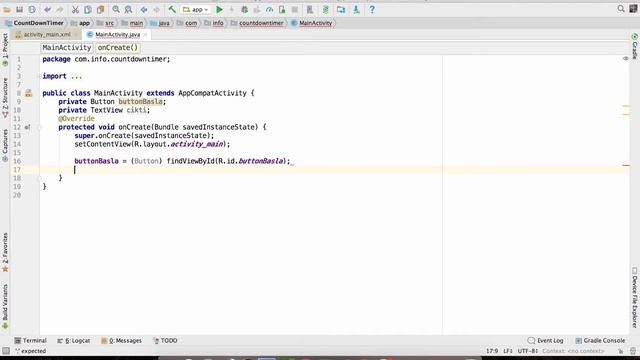Click the LF line separator selector
640x360 pixels.
(508, 351)
